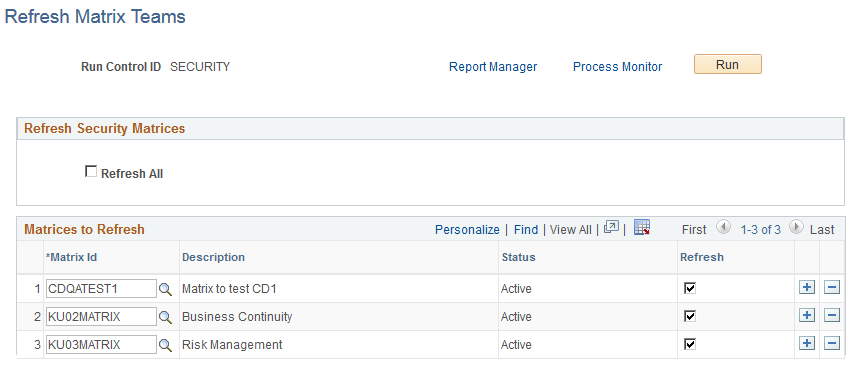Open grid in new window icon
Screen dimensions: 860x368
(x=611, y=228)
